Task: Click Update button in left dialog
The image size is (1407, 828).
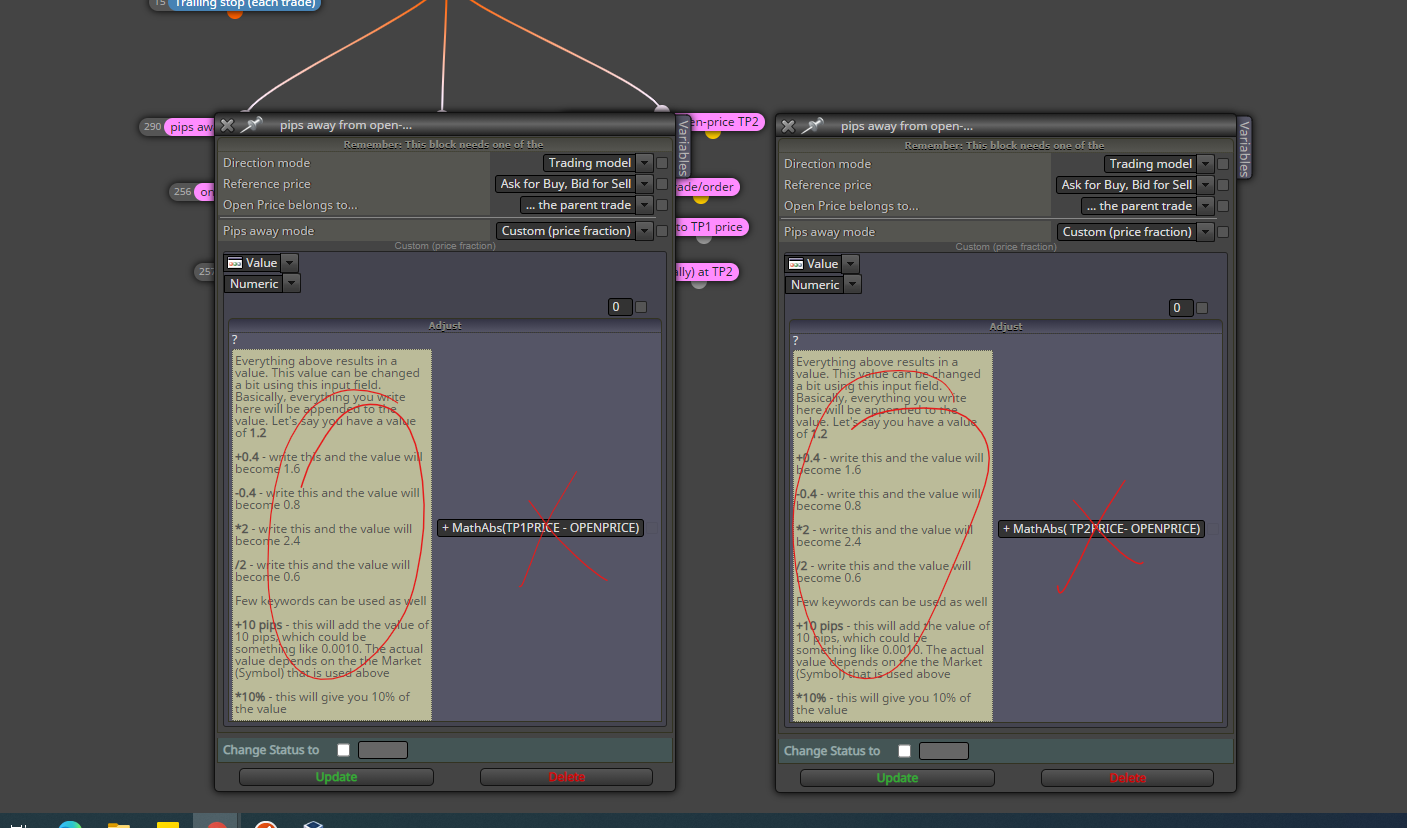Action: click(x=336, y=777)
